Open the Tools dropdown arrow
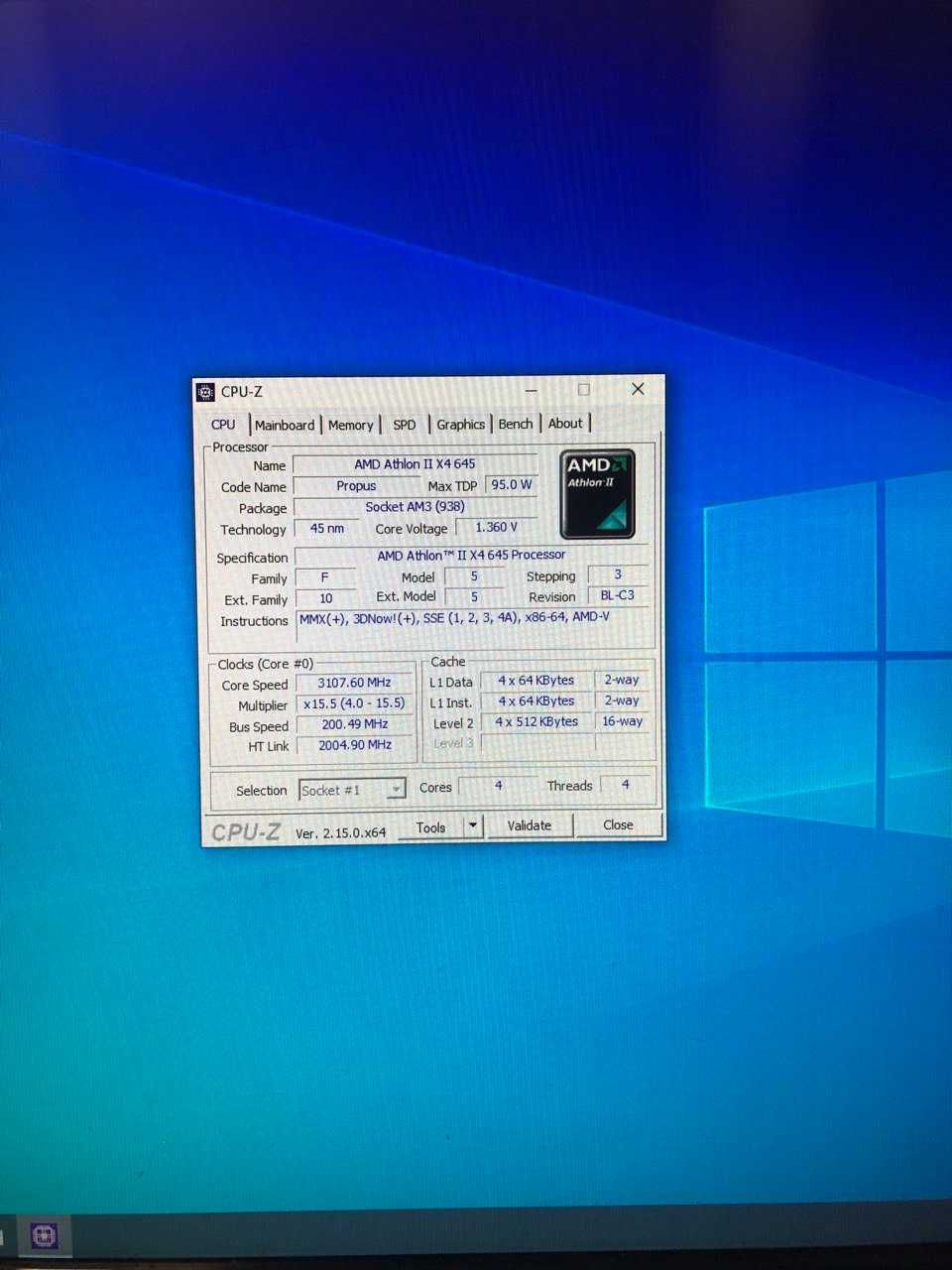Viewport: 952px width, 1270px height. 473,826
